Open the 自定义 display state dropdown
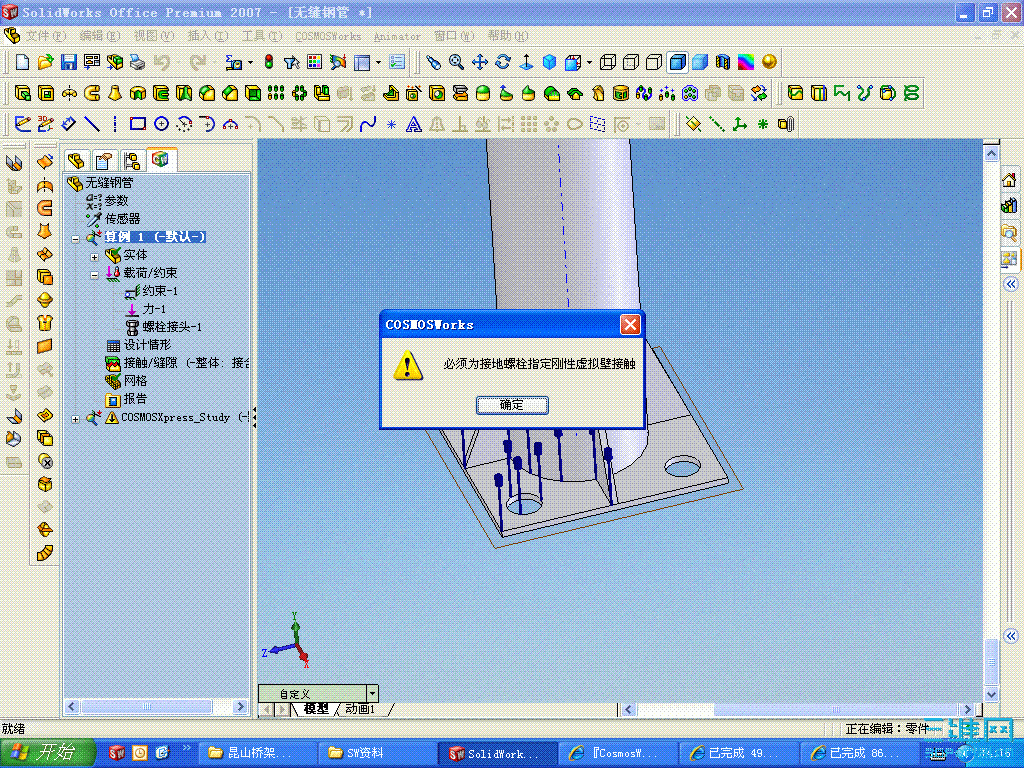This screenshot has height=768, width=1024. (372, 693)
